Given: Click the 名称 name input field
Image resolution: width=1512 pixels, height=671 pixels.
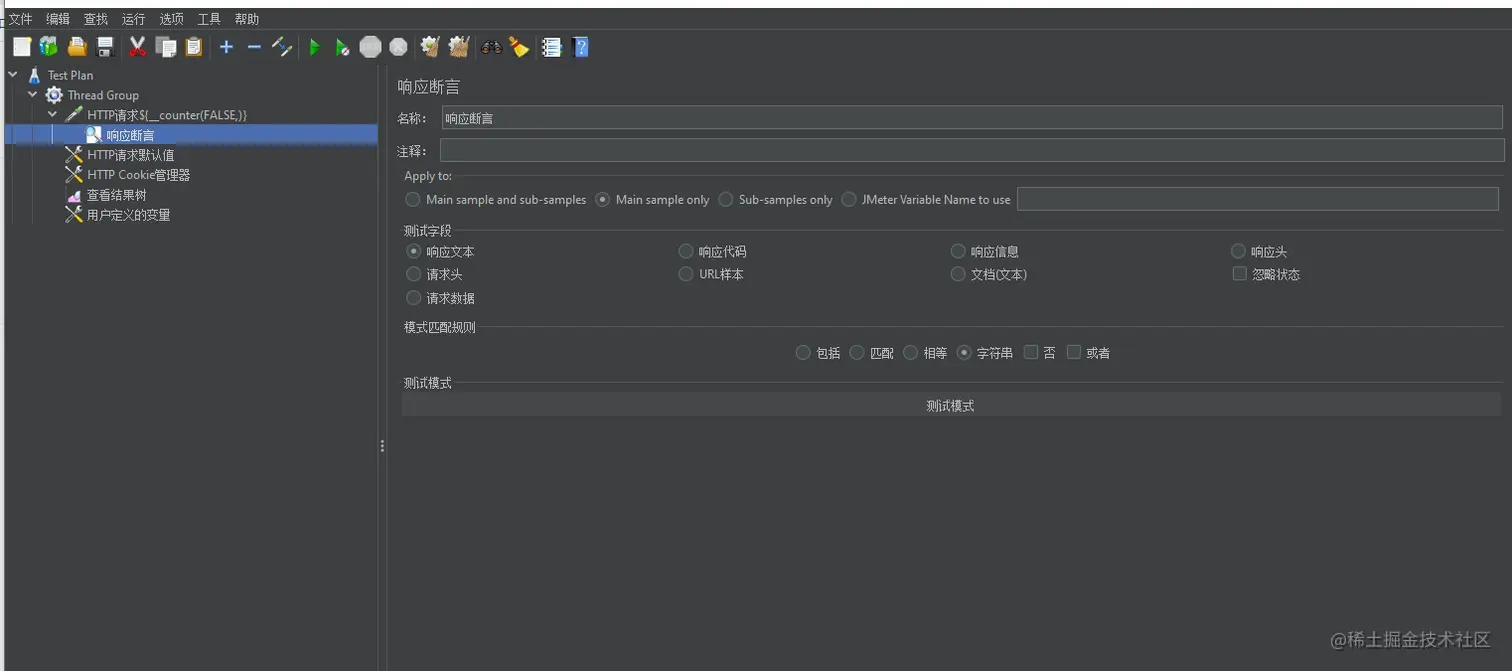Looking at the screenshot, I should click(972, 118).
